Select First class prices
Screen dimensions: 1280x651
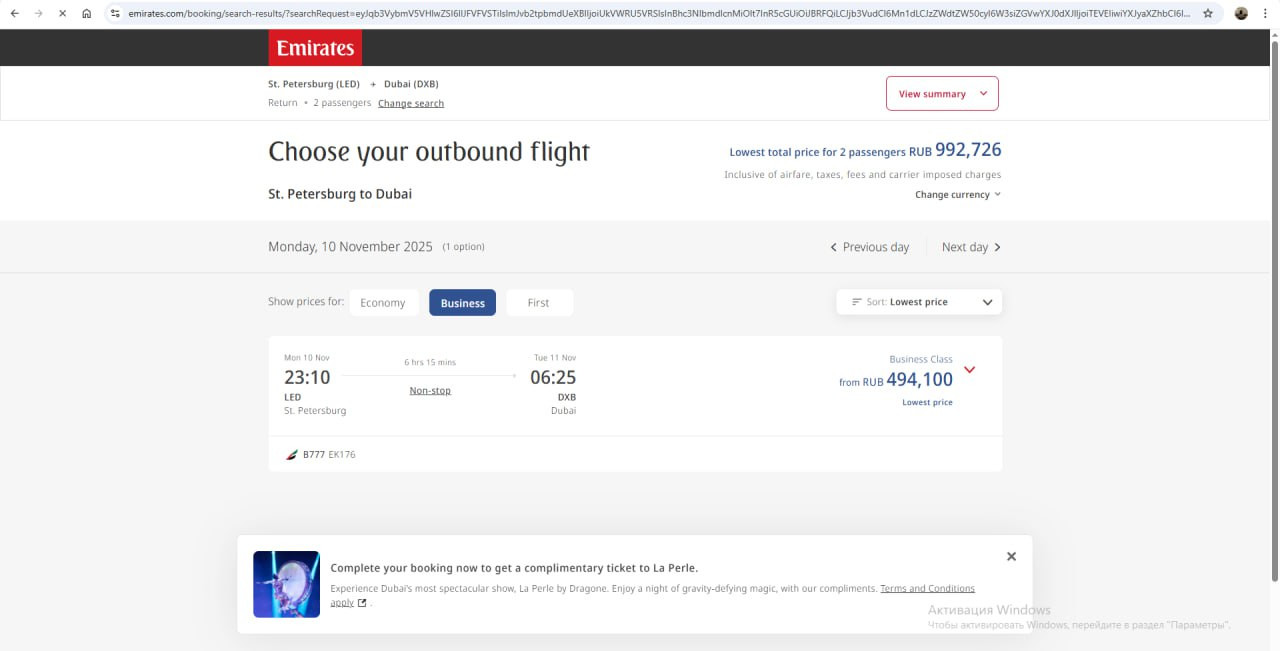tap(539, 303)
